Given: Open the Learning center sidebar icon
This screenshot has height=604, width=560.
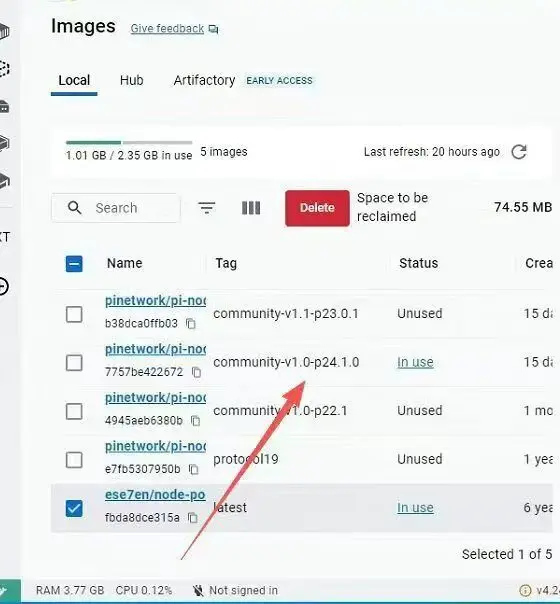Looking at the screenshot, I should 4,181.
